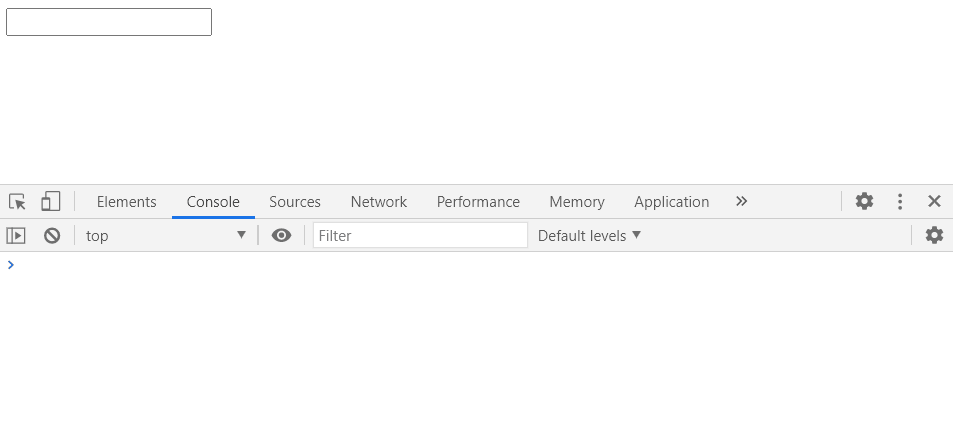Activate the inspect element picker icon
This screenshot has height=427, width=953.
point(17,202)
